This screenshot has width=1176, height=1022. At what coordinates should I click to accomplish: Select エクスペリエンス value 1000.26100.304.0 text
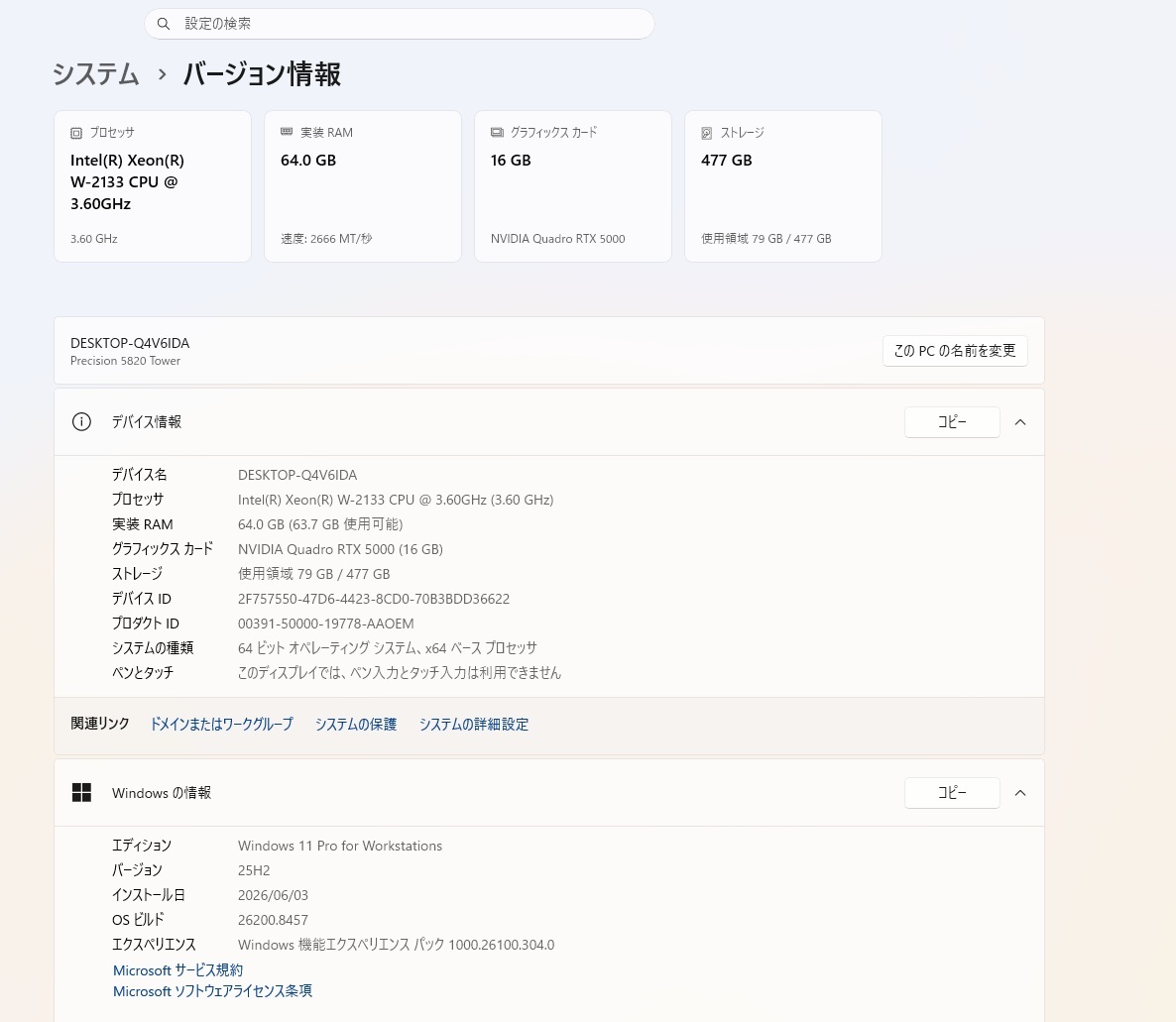(396, 945)
